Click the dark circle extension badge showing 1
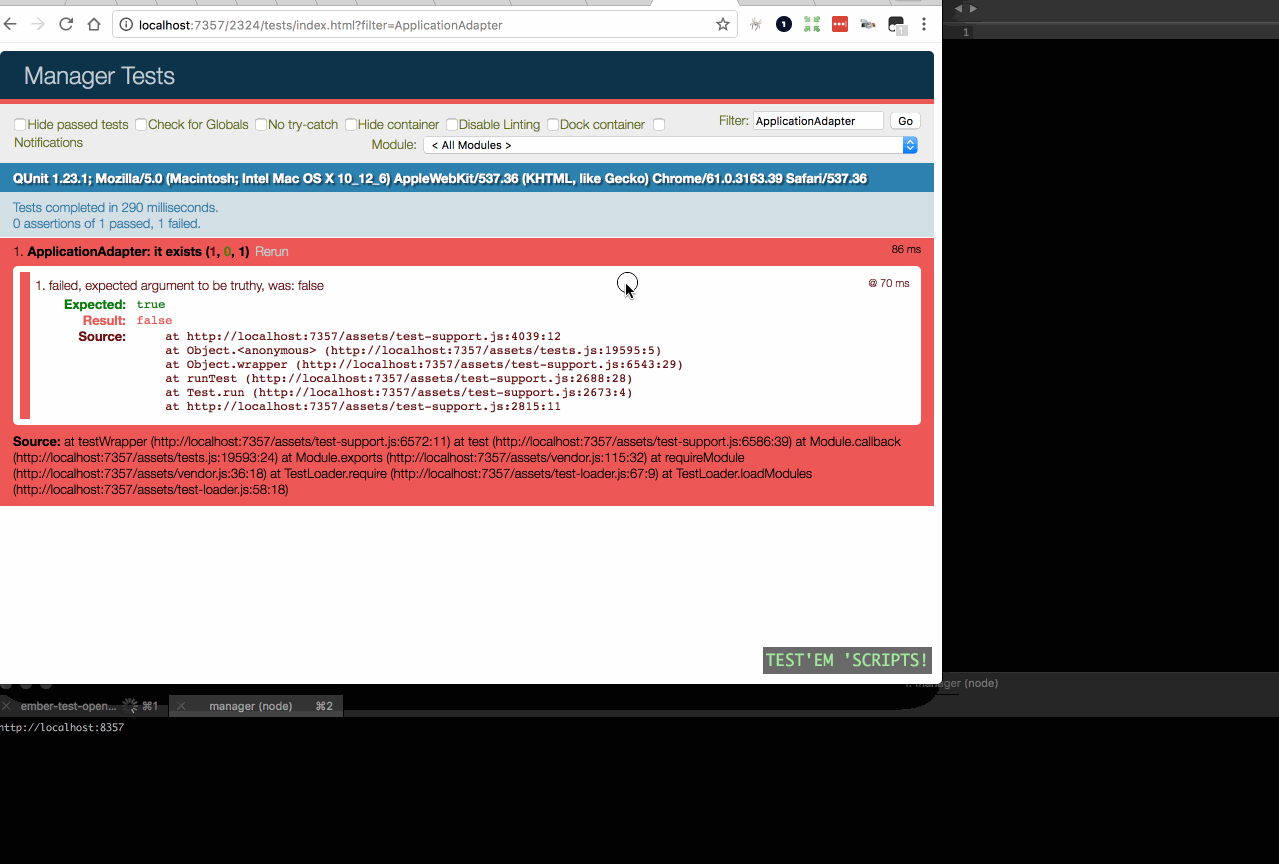 (x=783, y=23)
